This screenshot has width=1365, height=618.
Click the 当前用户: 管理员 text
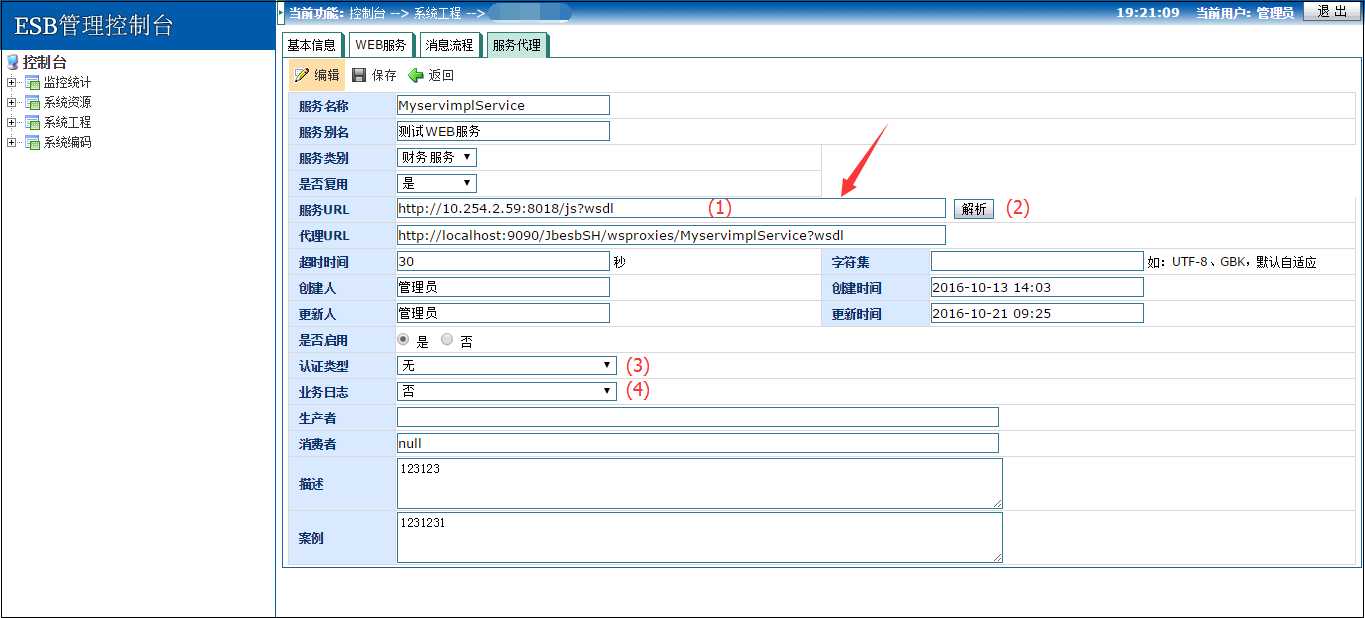tap(1245, 13)
